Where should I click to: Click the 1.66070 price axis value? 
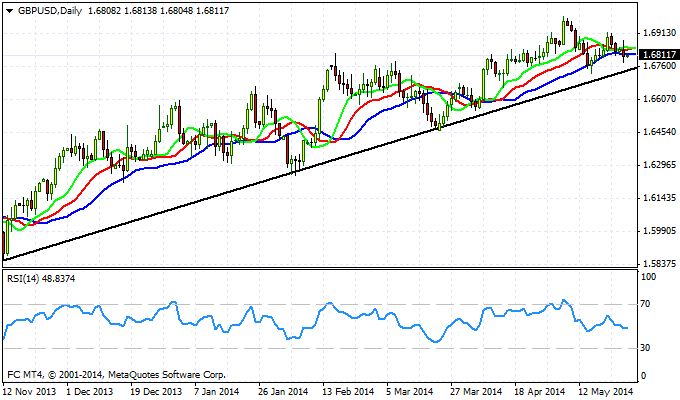(x=660, y=99)
